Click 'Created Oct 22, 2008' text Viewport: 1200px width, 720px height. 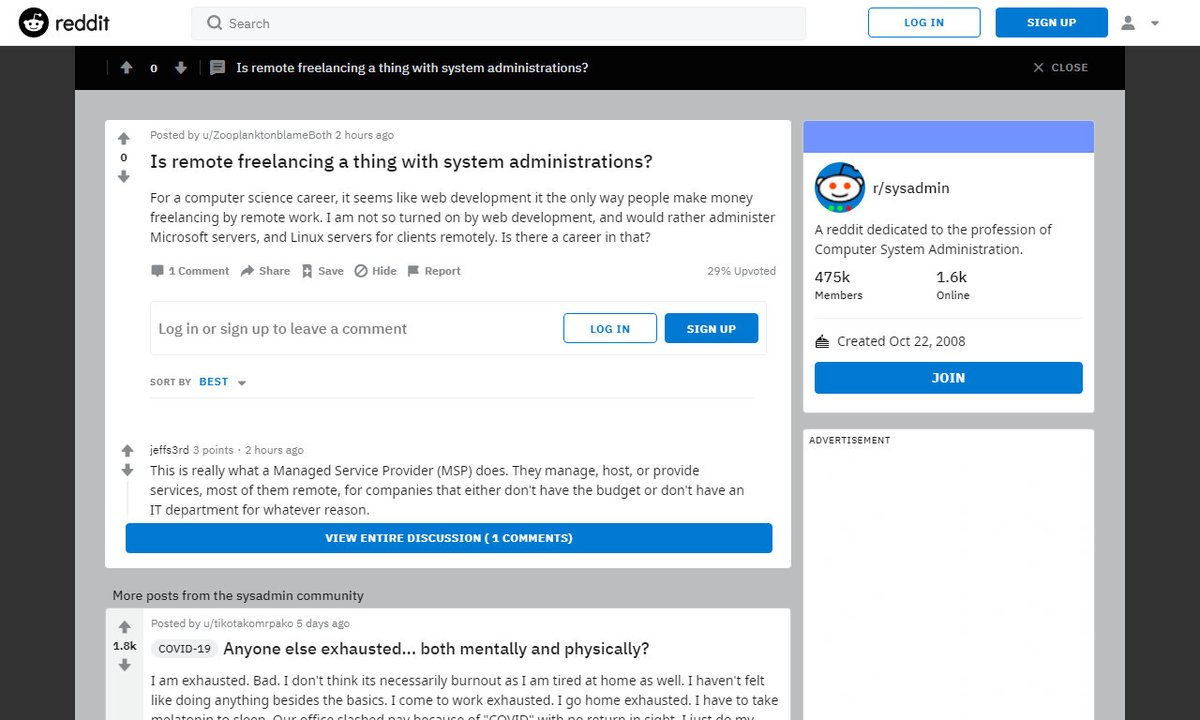tap(901, 342)
